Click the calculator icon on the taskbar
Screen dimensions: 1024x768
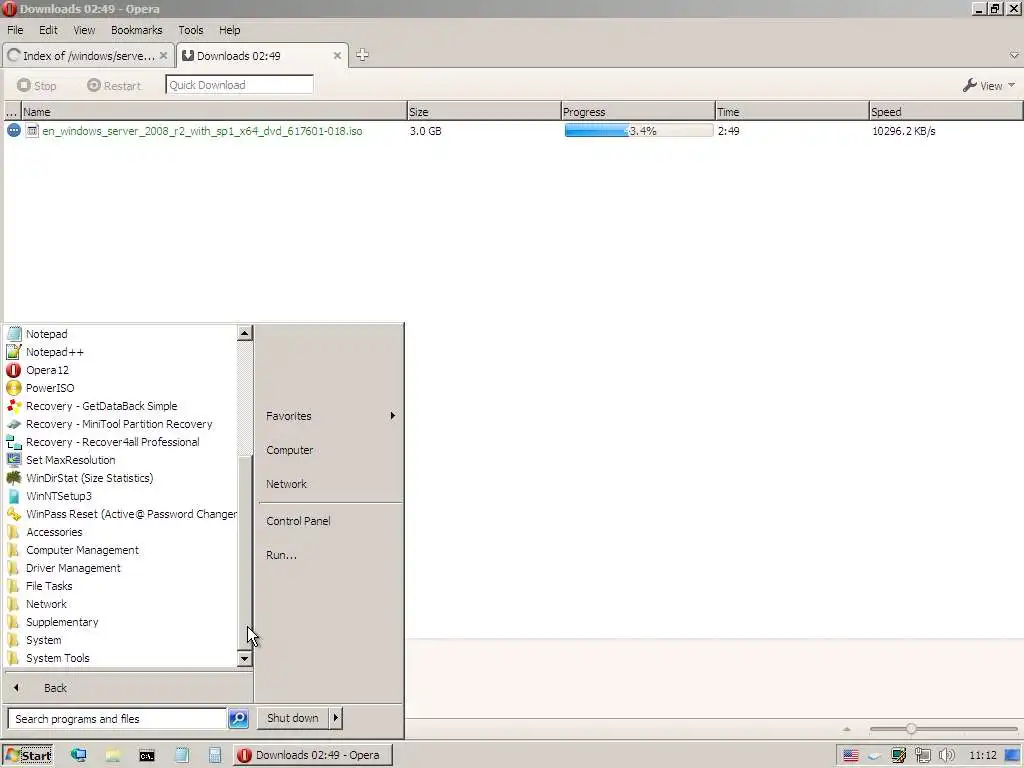click(215, 756)
